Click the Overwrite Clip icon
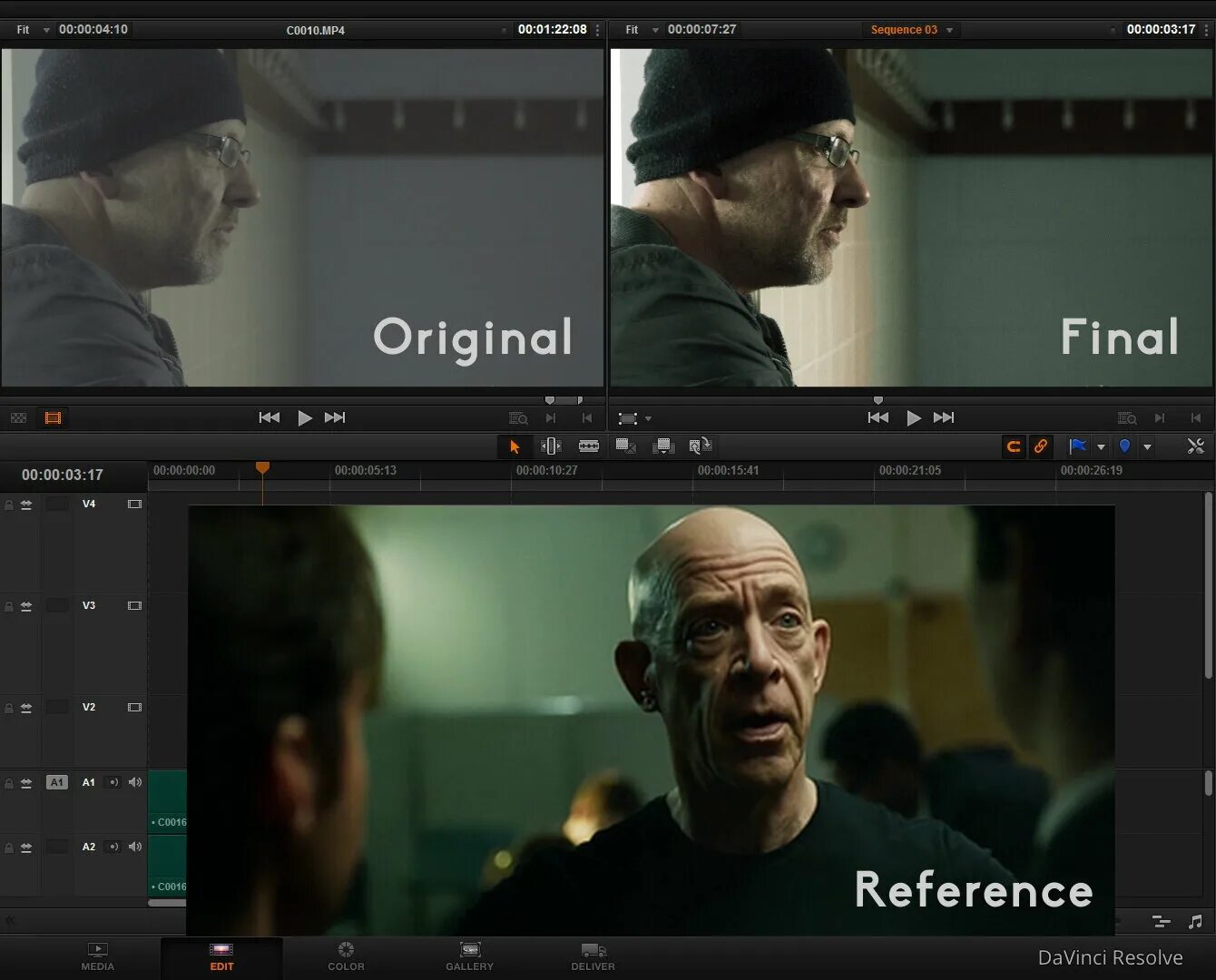 (x=663, y=446)
